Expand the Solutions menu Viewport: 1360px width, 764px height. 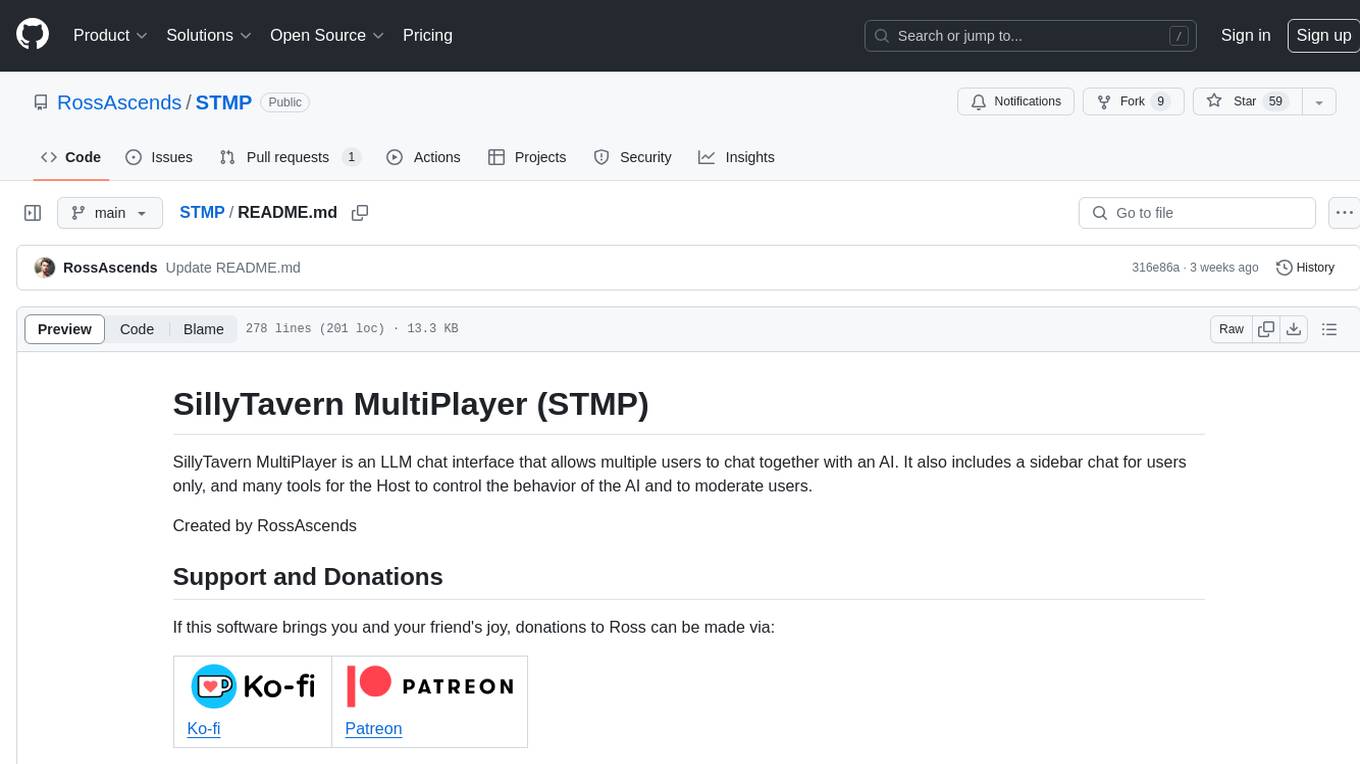(x=209, y=35)
